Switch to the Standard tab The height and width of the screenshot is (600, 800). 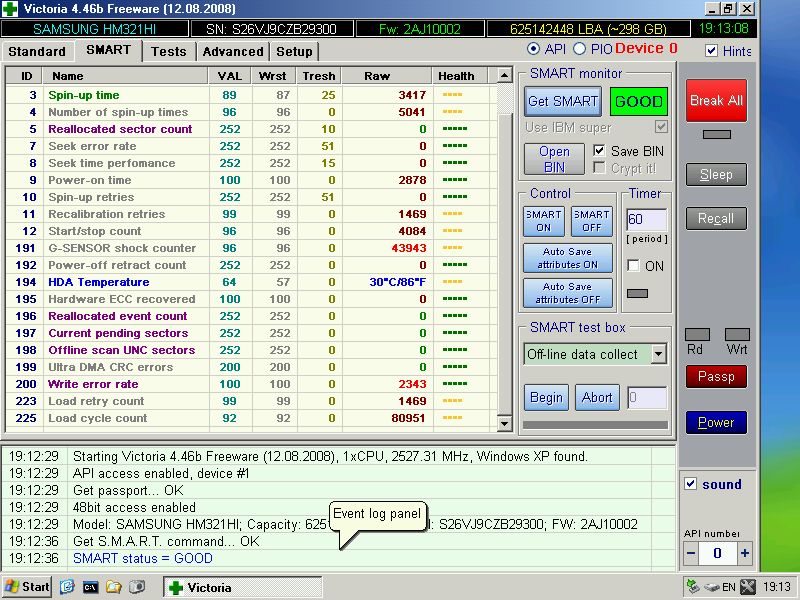tap(37, 52)
